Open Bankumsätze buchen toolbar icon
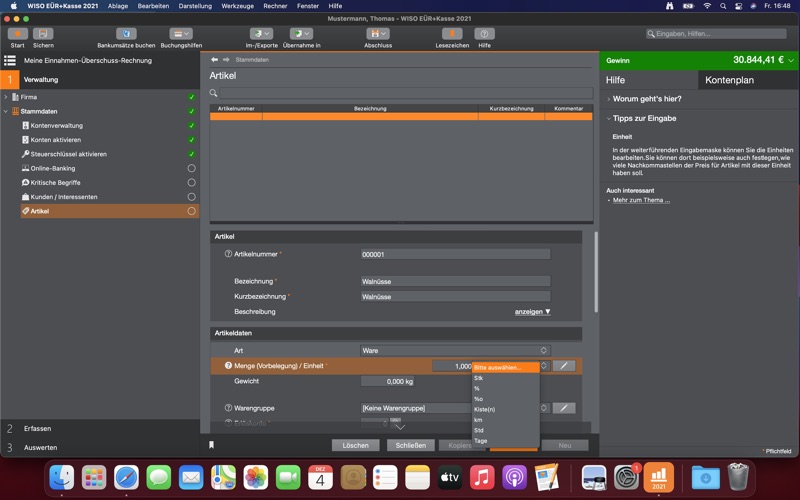The width and height of the screenshot is (800, 500). (126, 34)
